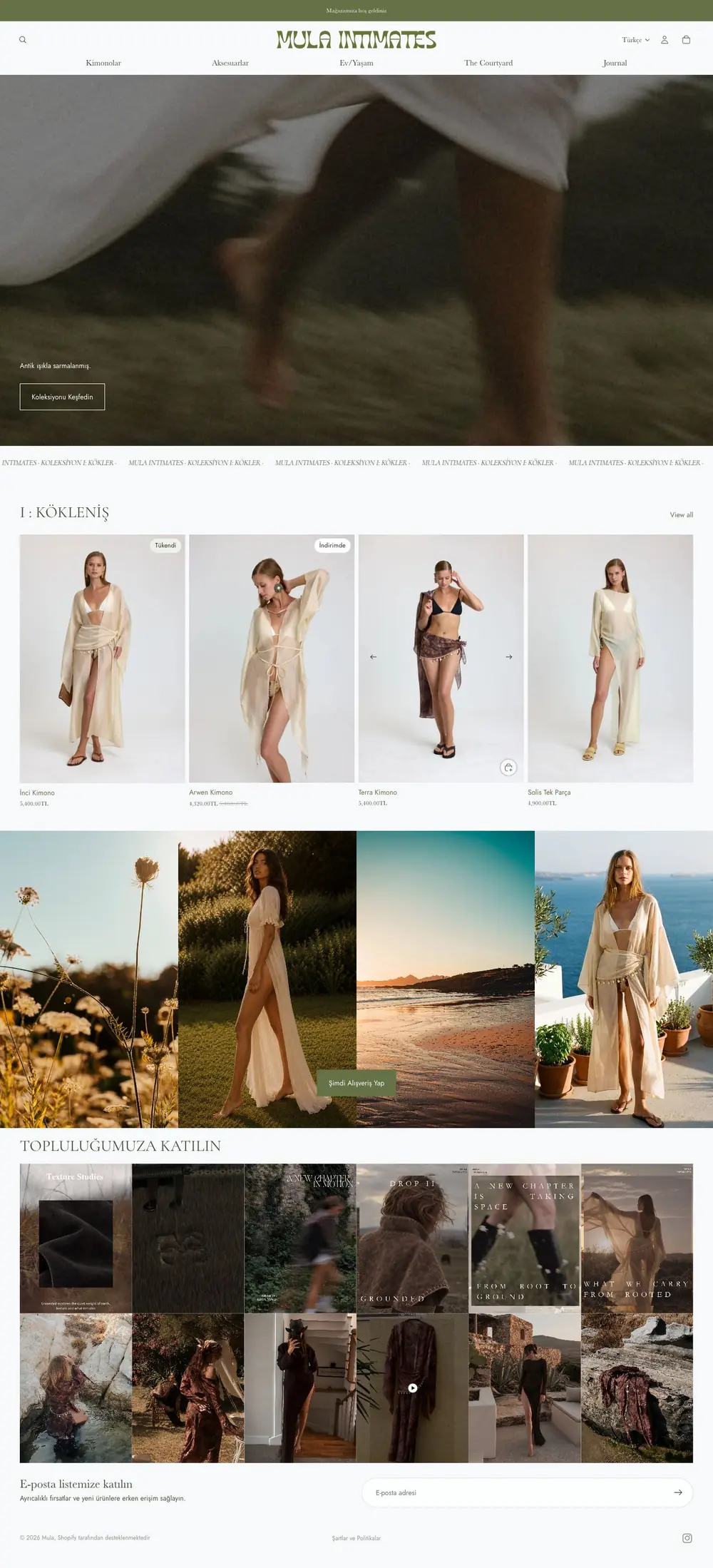Open the Journal menu item
Image resolution: width=713 pixels, height=1568 pixels.
pos(615,63)
